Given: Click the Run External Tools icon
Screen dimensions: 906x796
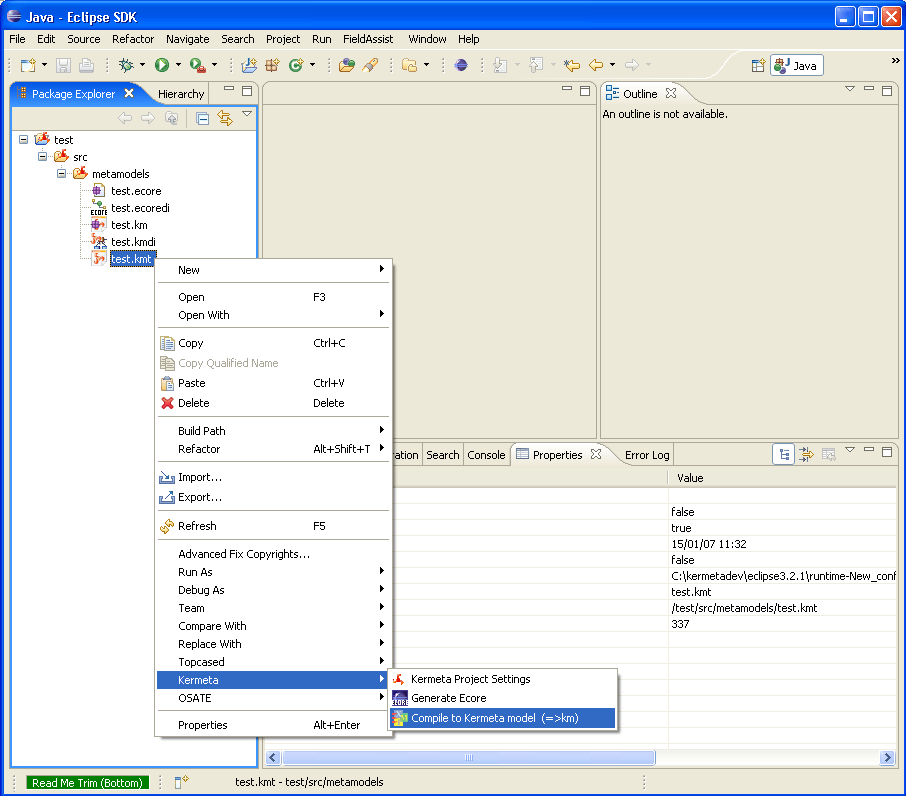Looking at the screenshot, I should point(198,65).
